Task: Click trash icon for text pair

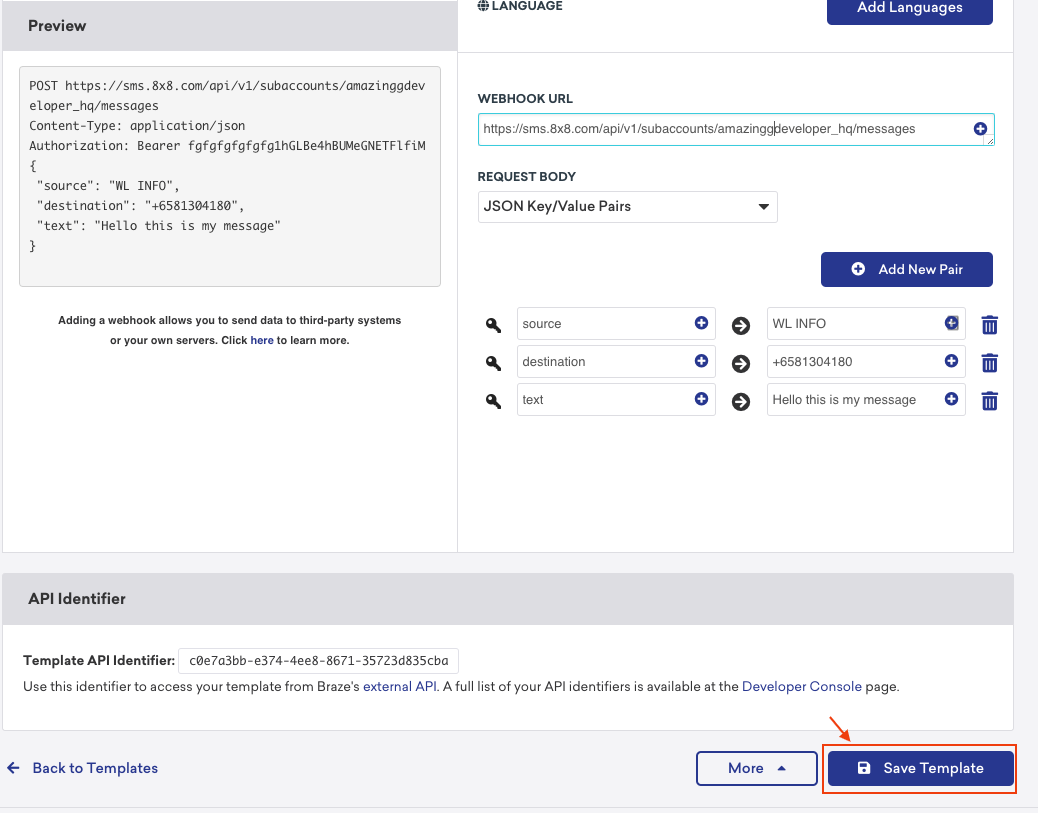Action: pos(989,401)
